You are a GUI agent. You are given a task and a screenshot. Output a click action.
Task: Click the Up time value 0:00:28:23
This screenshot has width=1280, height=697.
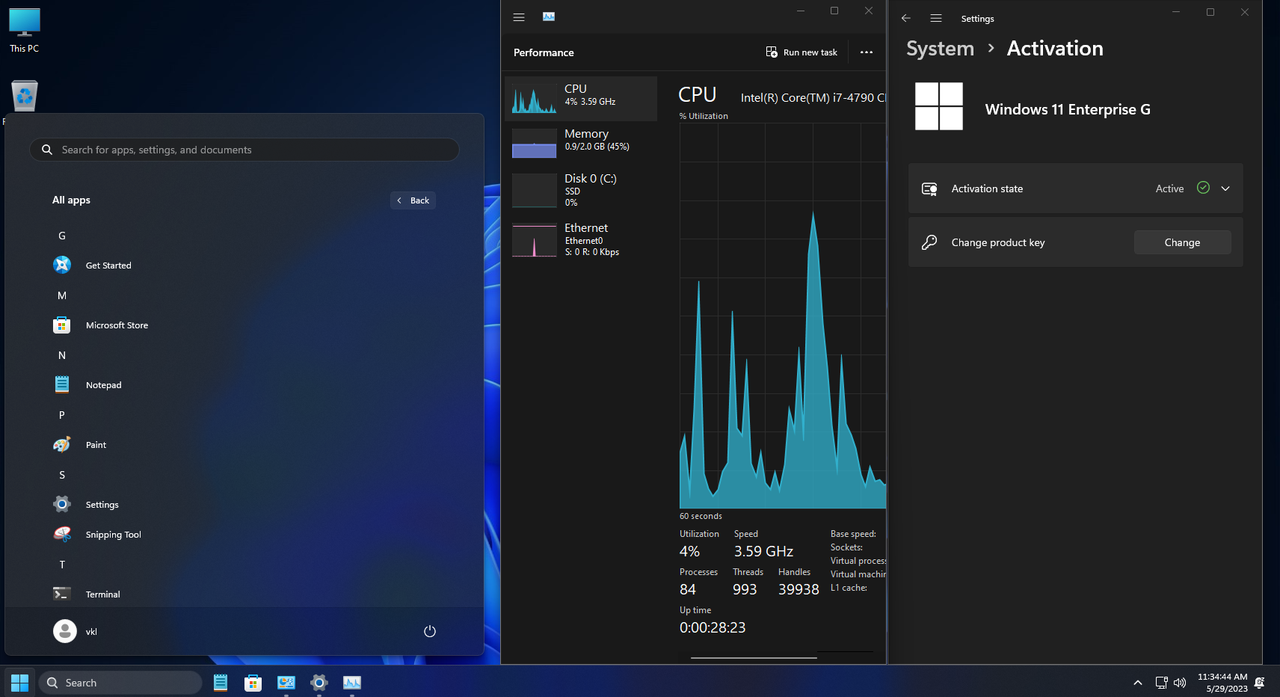pos(712,628)
